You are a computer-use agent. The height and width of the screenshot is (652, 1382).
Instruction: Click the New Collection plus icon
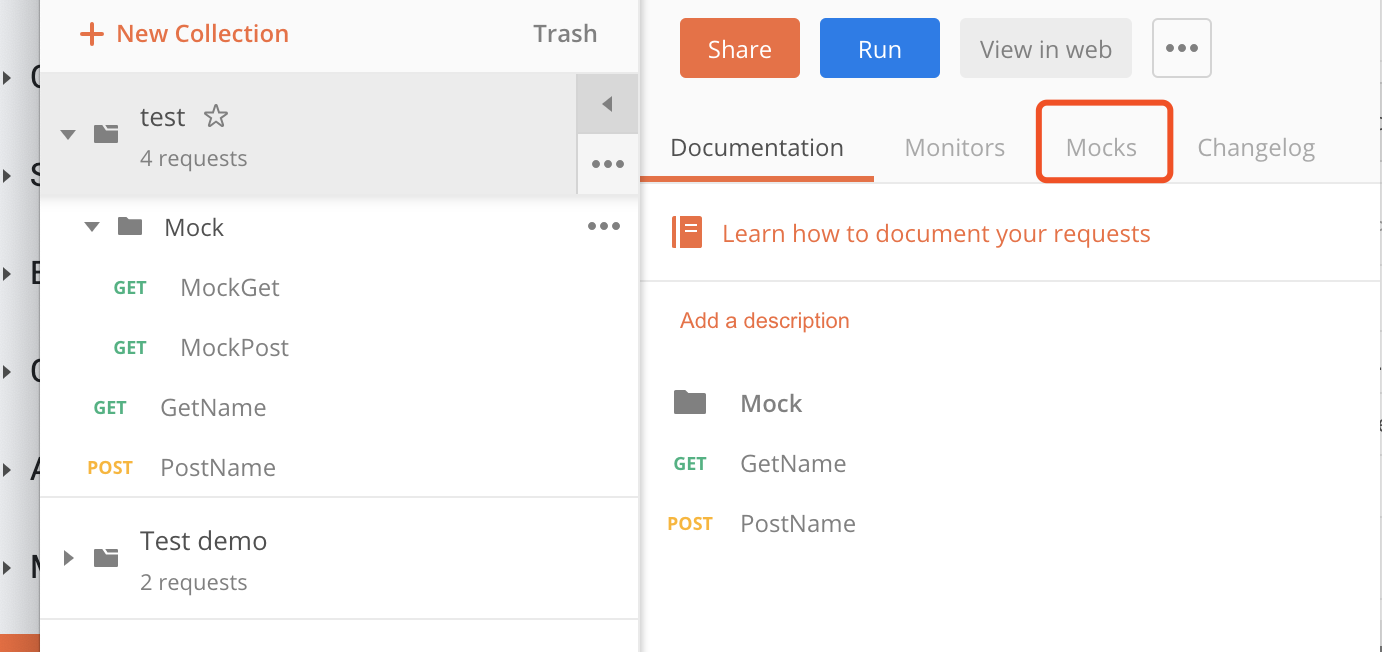[91, 34]
